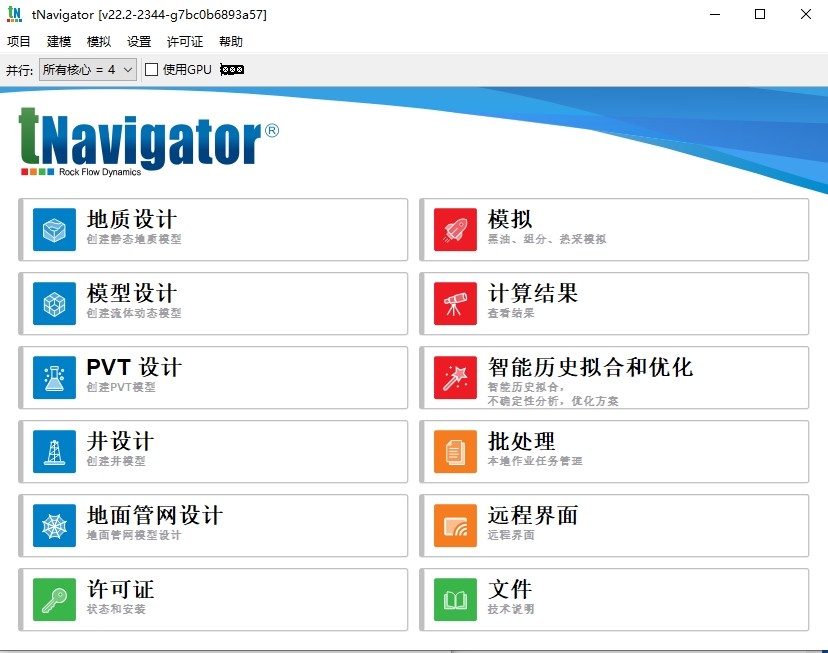Open the 帮助 menu

[231, 42]
